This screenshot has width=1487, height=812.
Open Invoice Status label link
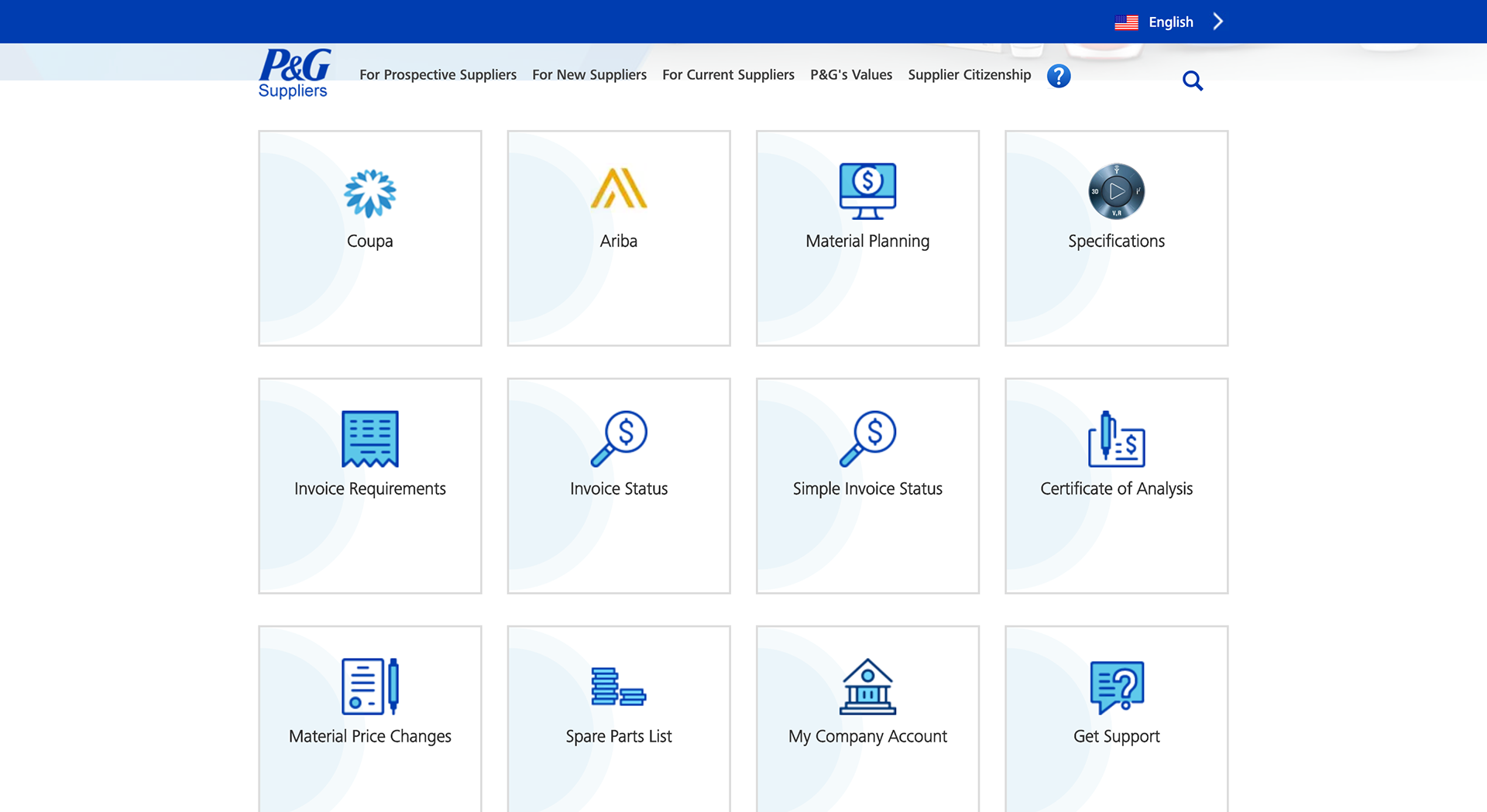[619, 488]
